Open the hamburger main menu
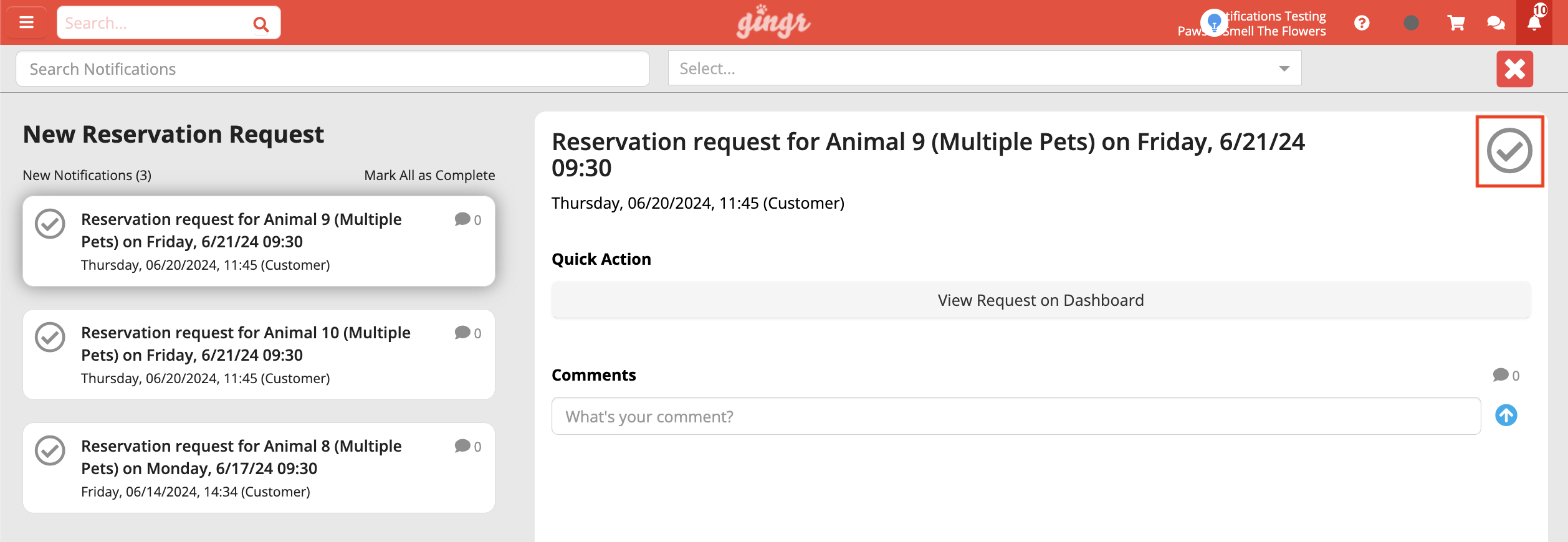This screenshot has height=542, width=1568. pyautogui.click(x=27, y=22)
